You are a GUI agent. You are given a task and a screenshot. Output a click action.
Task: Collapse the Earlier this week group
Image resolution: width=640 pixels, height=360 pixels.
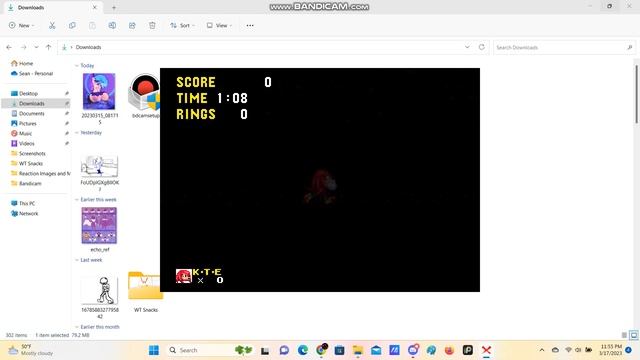tap(77, 200)
